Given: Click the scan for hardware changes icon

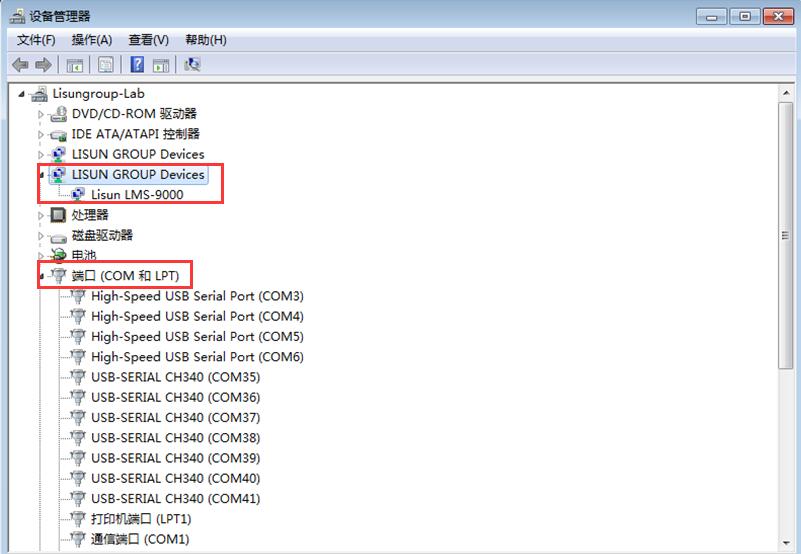Looking at the screenshot, I should [192, 65].
